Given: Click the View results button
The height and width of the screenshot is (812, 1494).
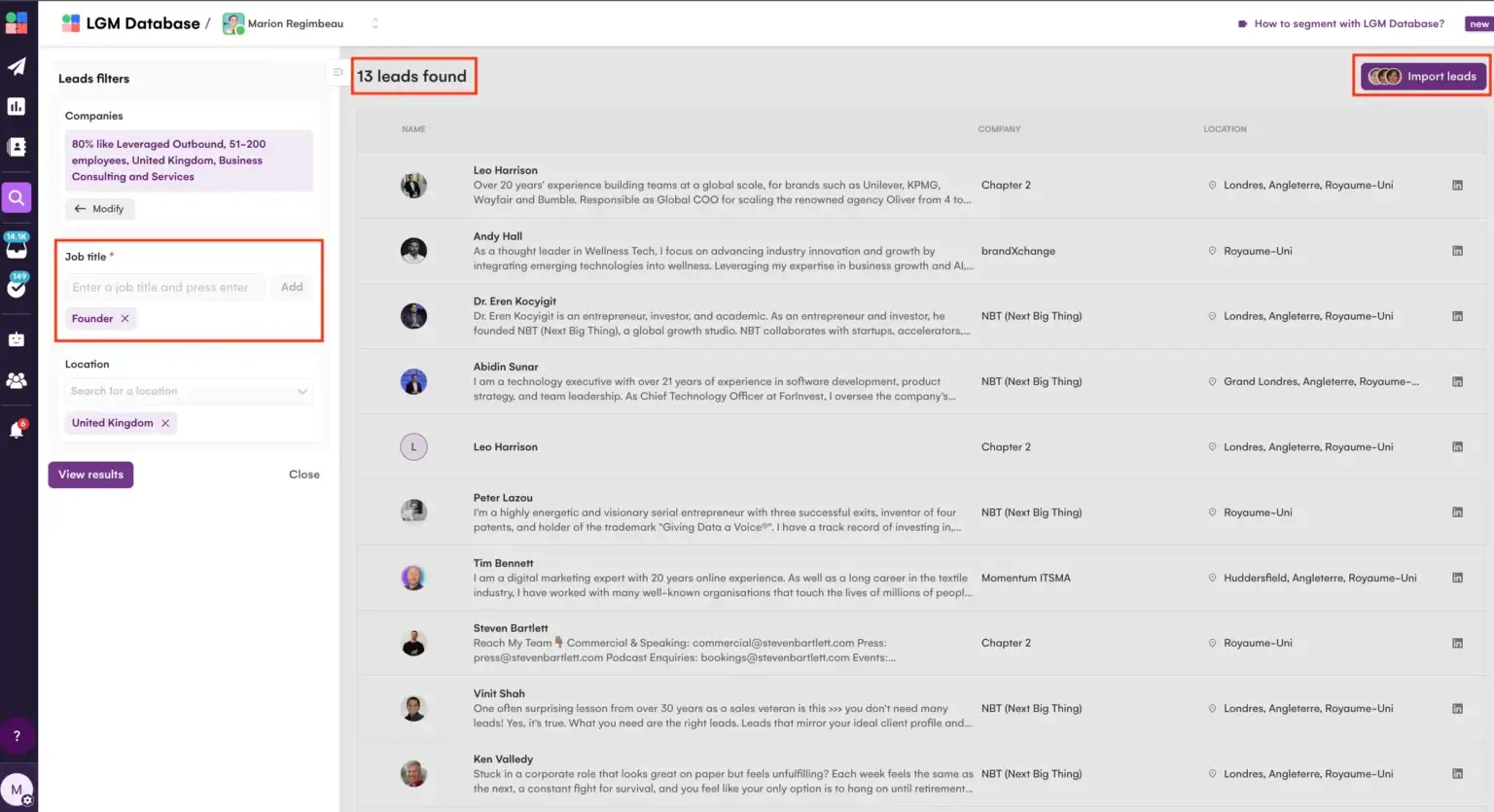Looking at the screenshot, I should pyautogui.click(x=90, y=475).
